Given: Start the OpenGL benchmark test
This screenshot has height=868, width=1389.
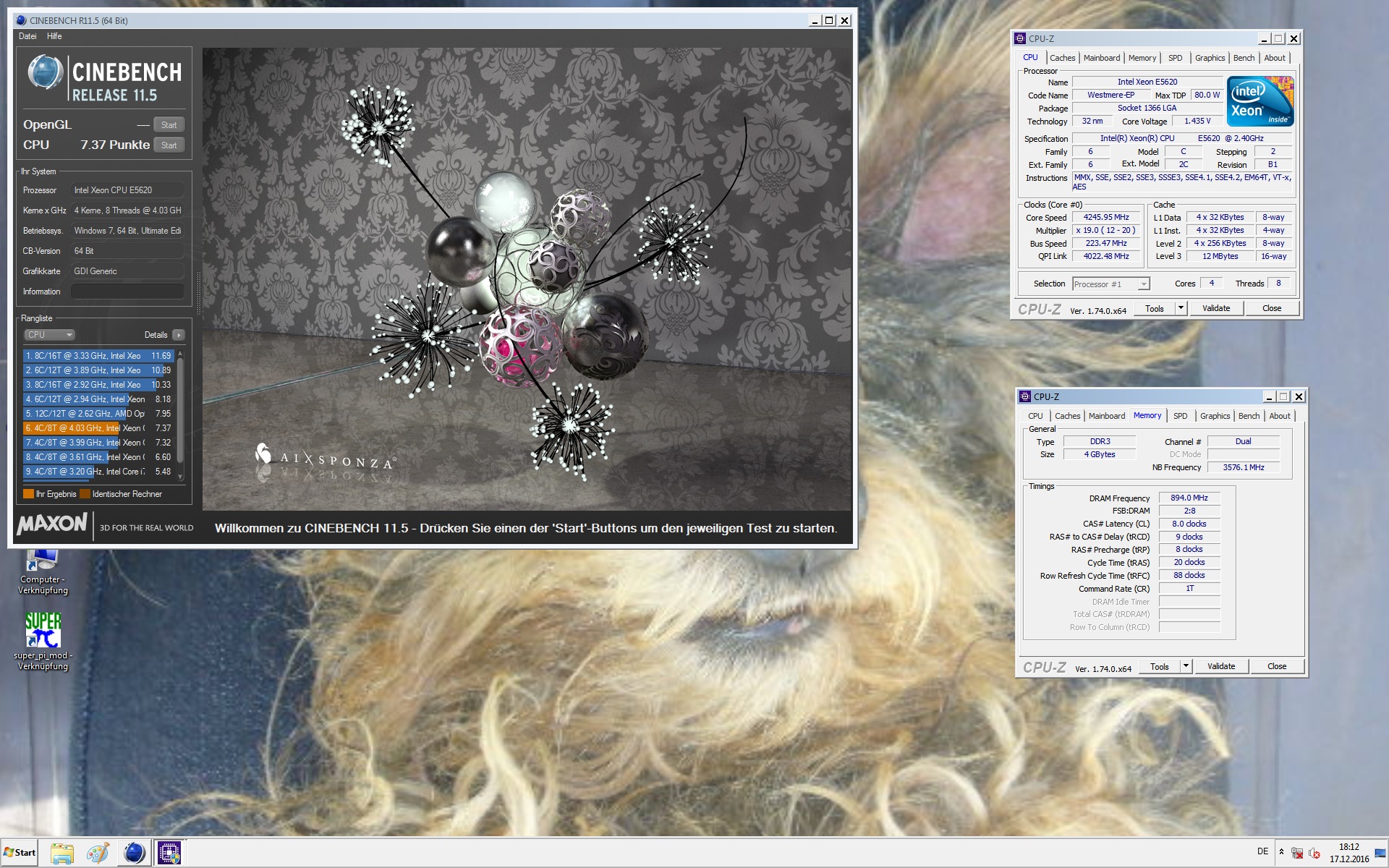Looking at the screenshot, I should 169,125.
